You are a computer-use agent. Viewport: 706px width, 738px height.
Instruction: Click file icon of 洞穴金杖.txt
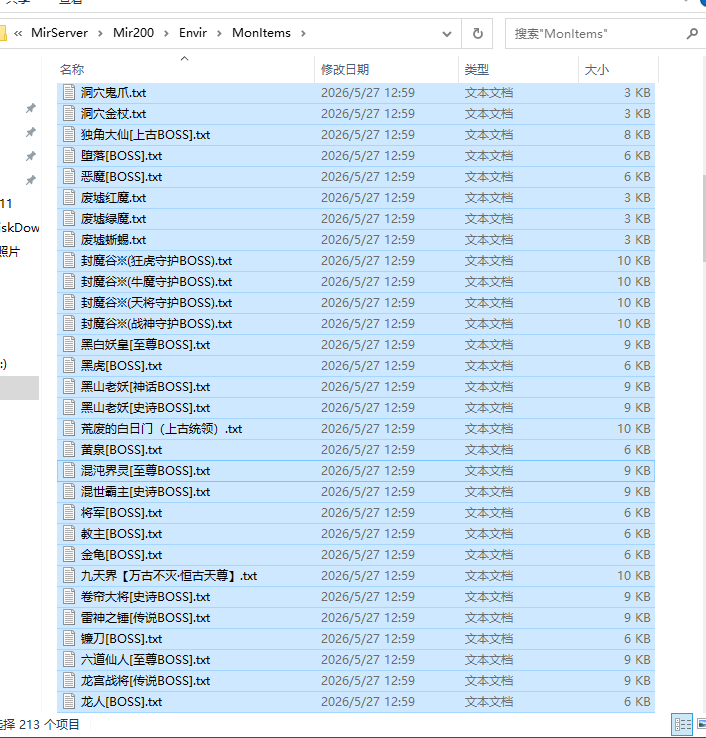[x=69, y=113]
